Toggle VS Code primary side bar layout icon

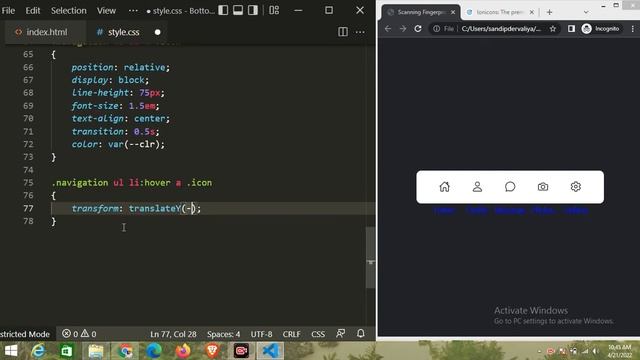click(x=223, y=10)
